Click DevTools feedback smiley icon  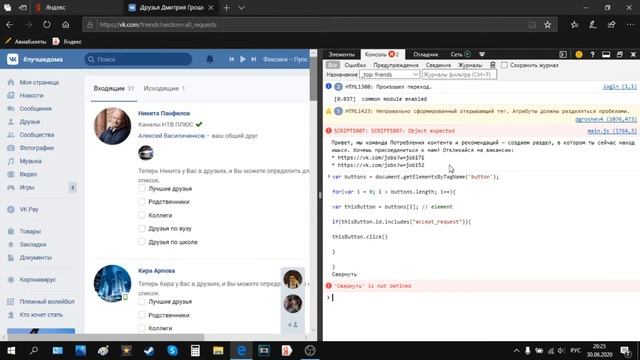click(579, 54)
